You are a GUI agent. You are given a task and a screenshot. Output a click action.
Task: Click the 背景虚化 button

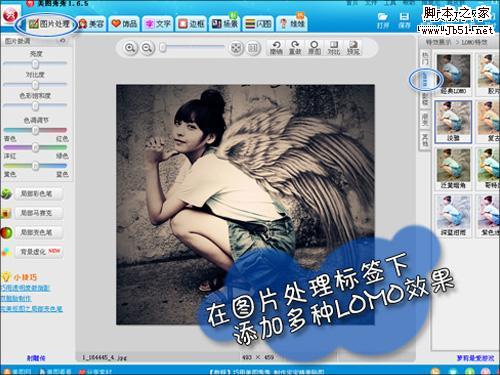pyautogui.click(x=38, y=252)
